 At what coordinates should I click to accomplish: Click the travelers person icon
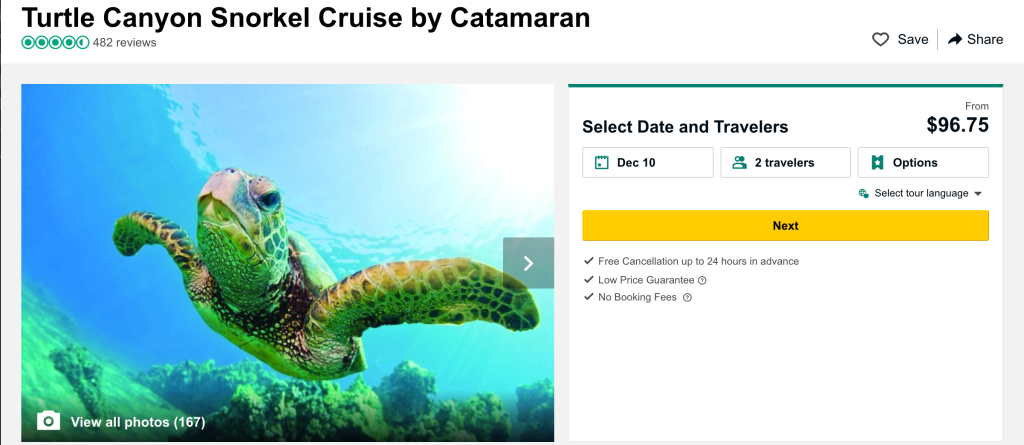click(739, 162)
